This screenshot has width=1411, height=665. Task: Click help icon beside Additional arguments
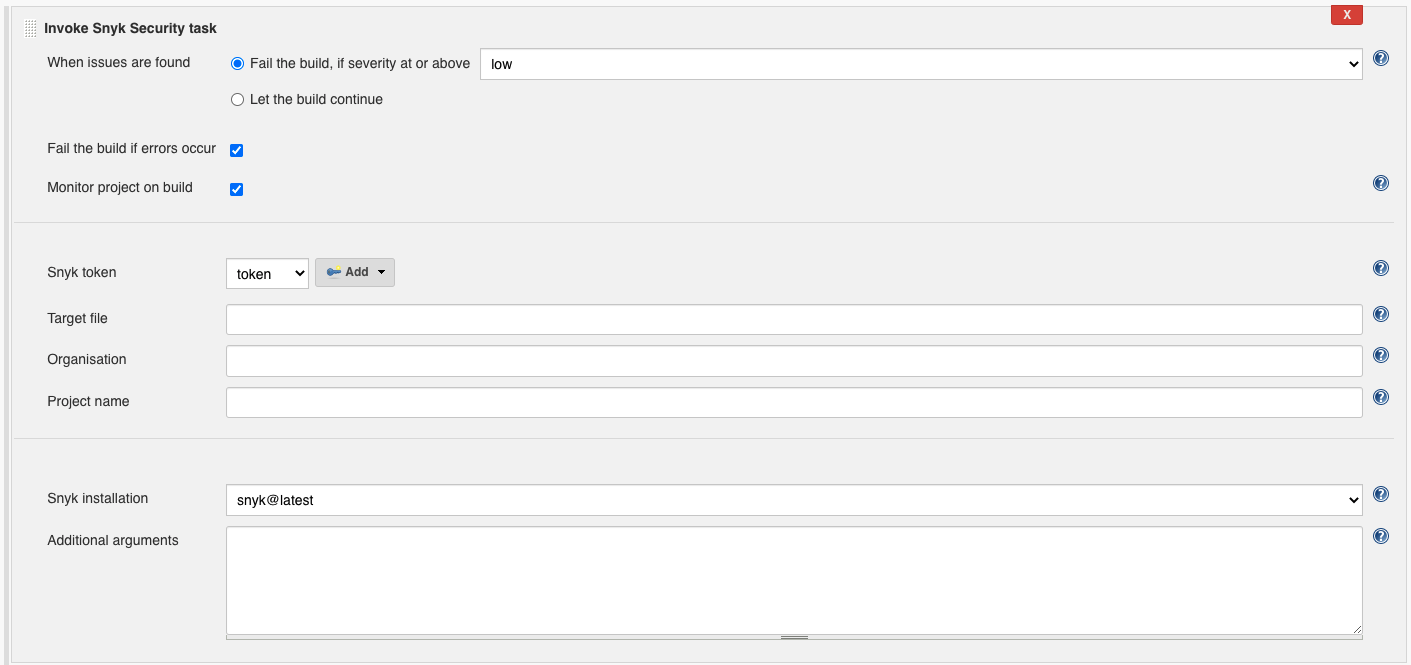[1381, 536]
